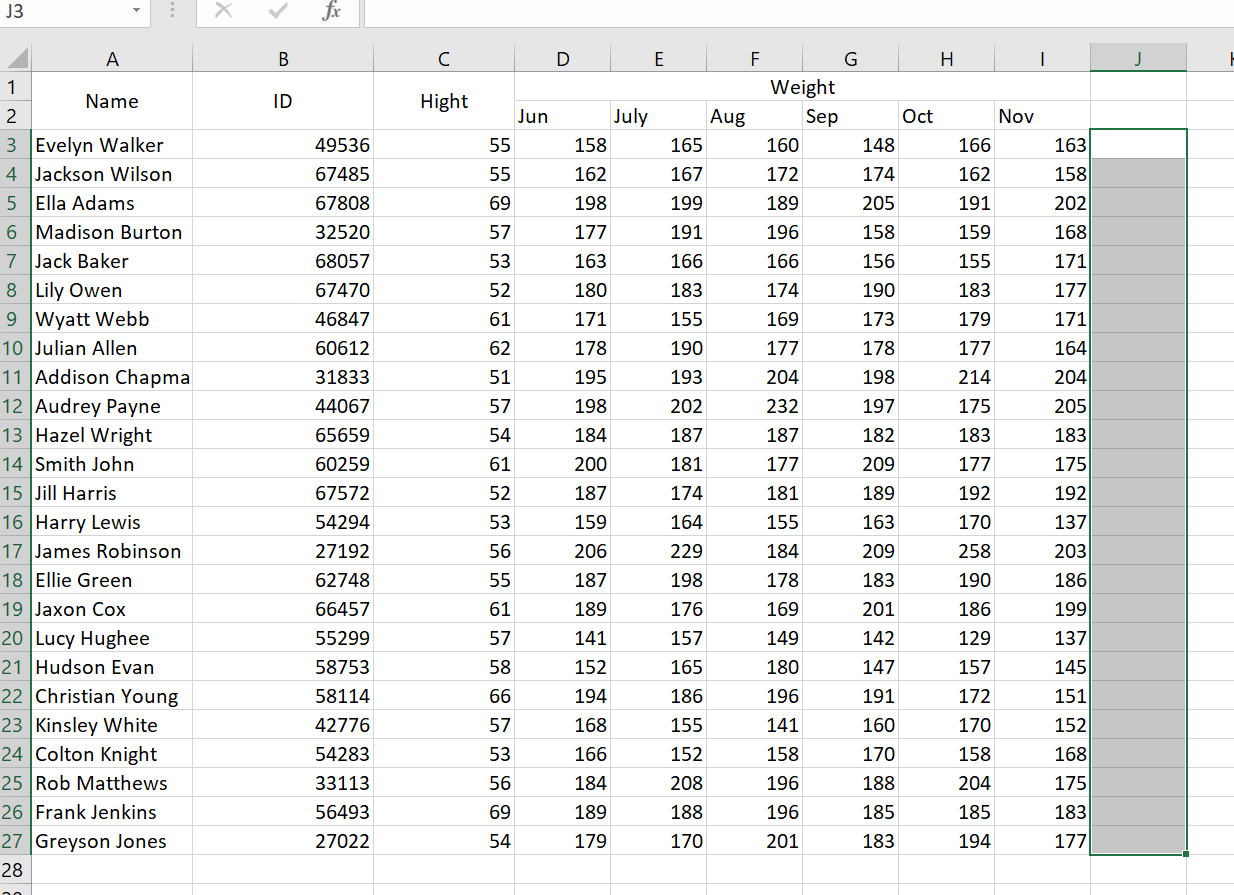Select row 3 header
The image size is (1234, 895).
coord(14,145)
